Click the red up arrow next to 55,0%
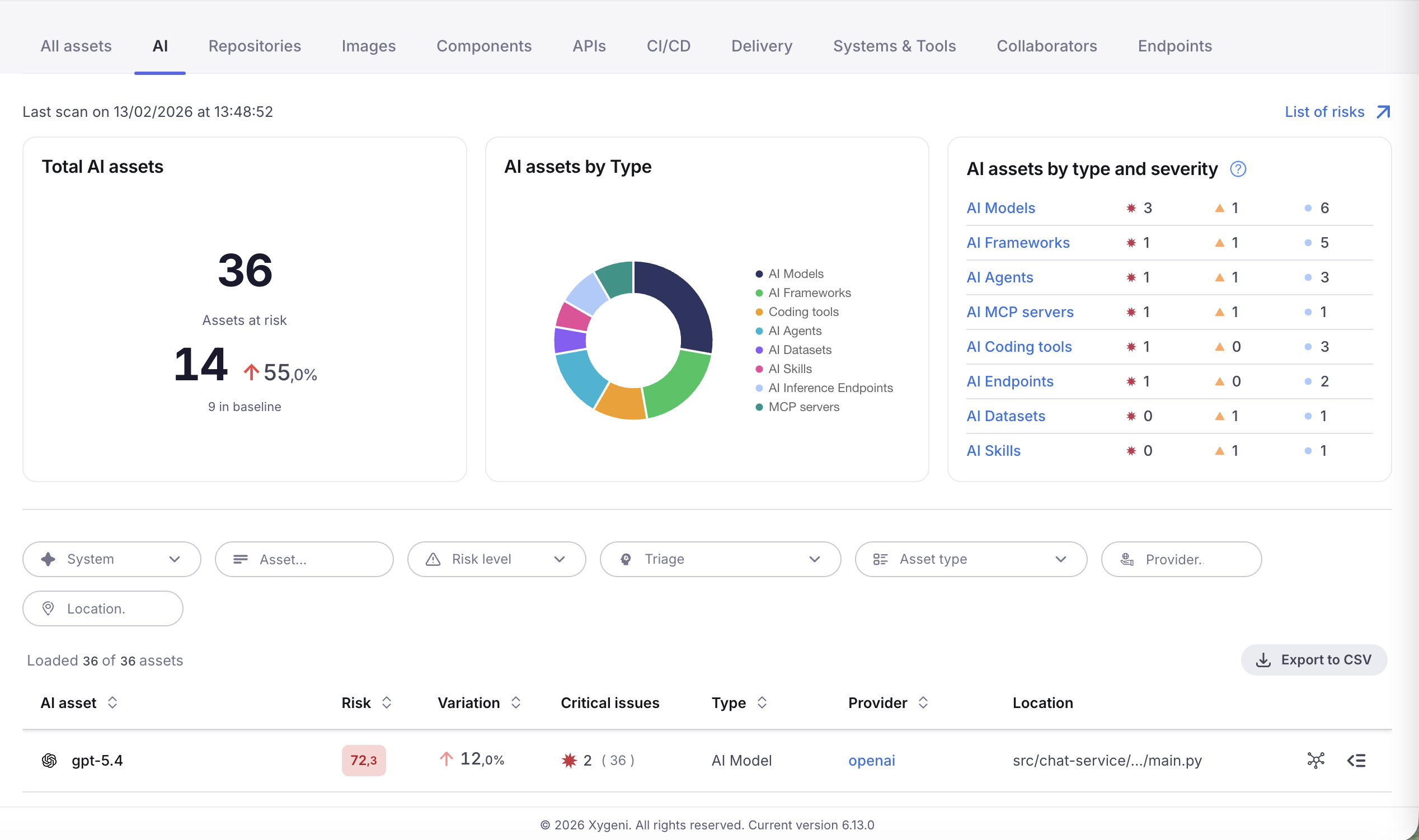 click(251, 372)
